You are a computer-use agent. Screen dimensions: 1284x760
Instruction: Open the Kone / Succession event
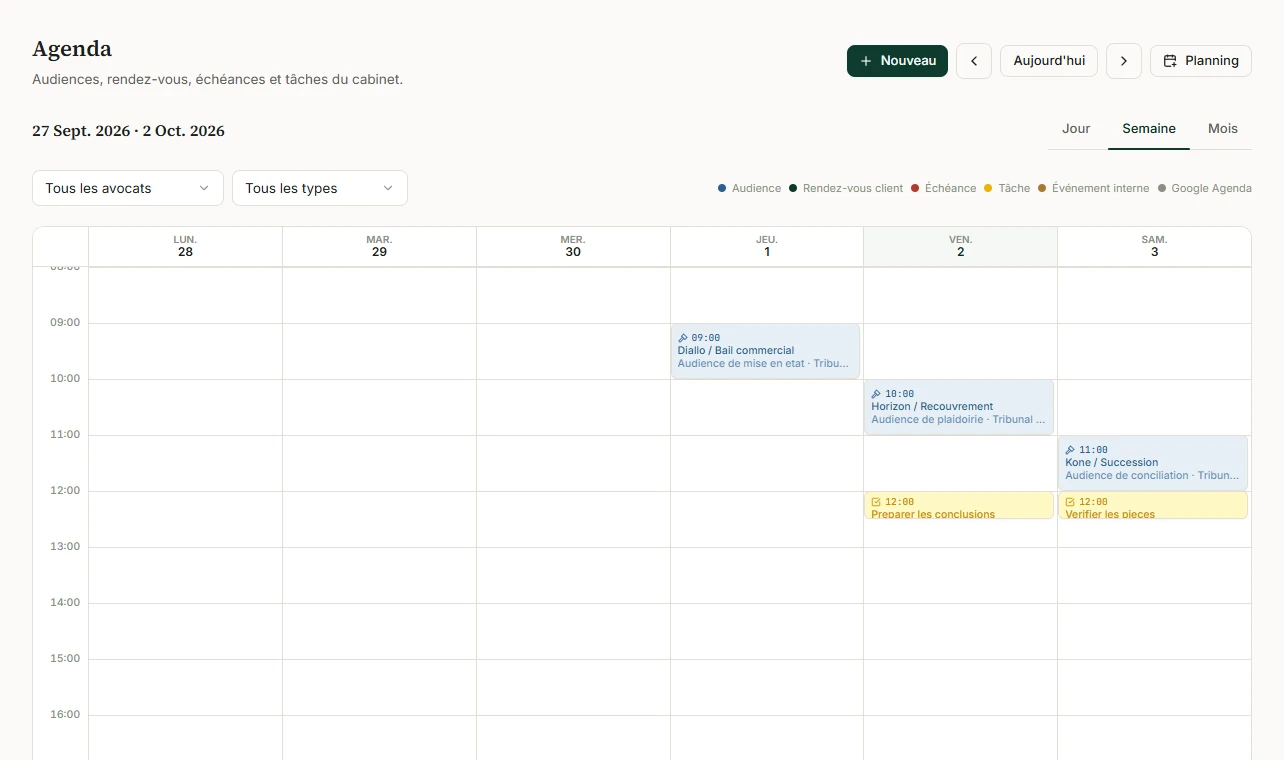tap(1153, 463)
